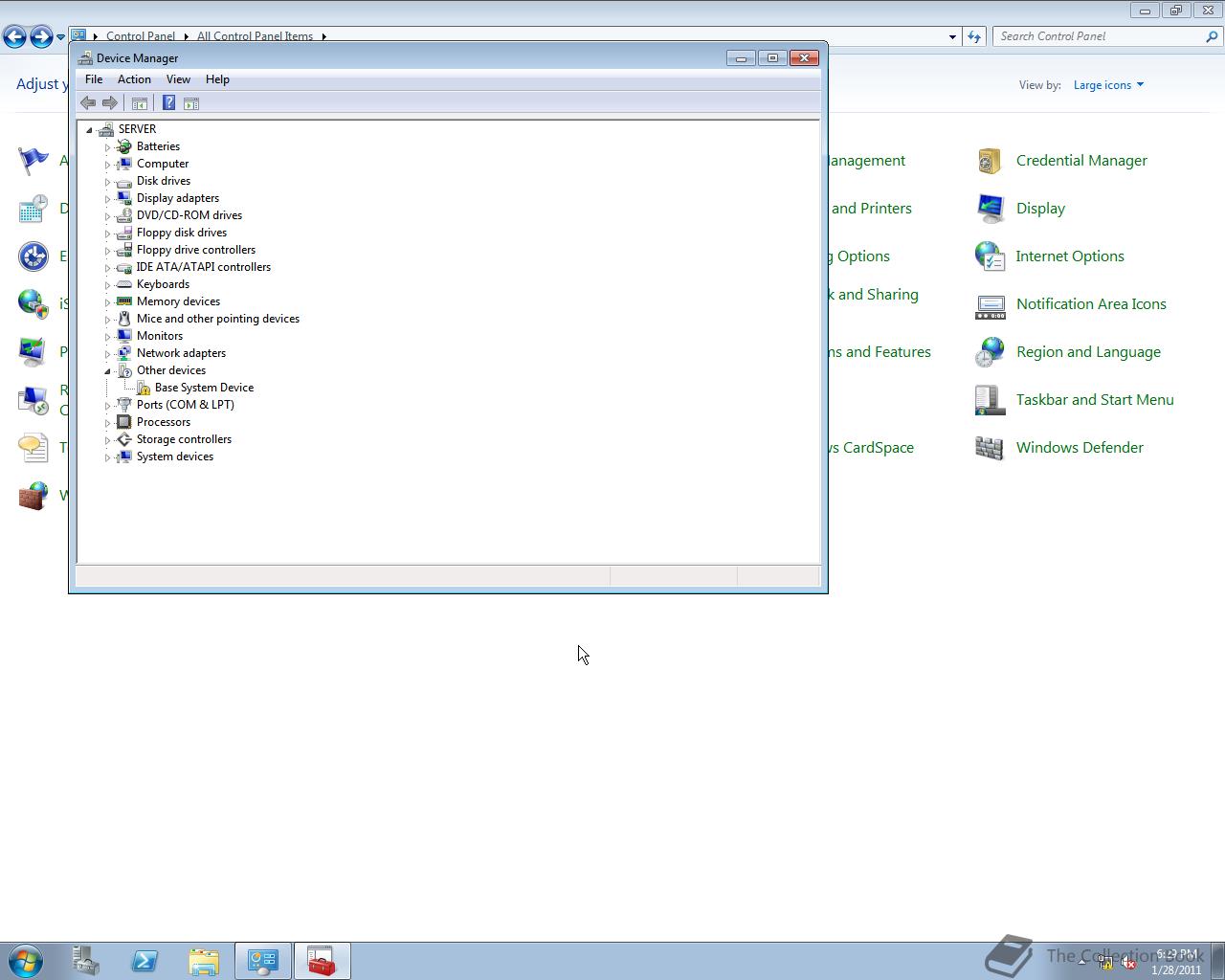1225x980 pixels.
Task: Open Credential Manager icon in Control Panel
Action: tap(990, 161)
